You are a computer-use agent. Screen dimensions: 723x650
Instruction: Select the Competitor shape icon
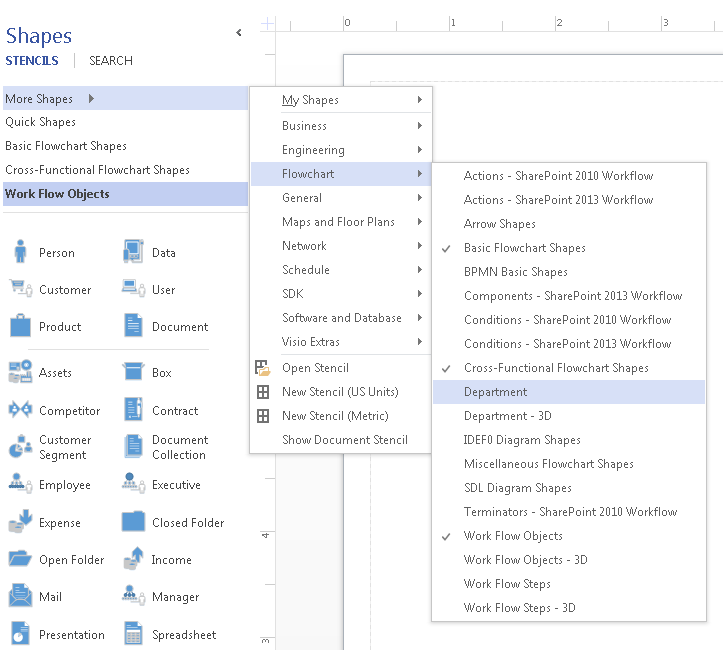coord(20,410)
